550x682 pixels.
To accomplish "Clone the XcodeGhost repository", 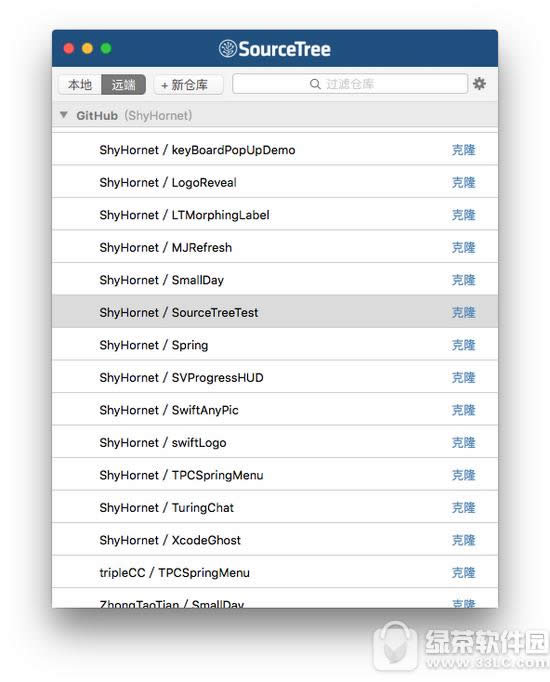I will tap(463, 540).
